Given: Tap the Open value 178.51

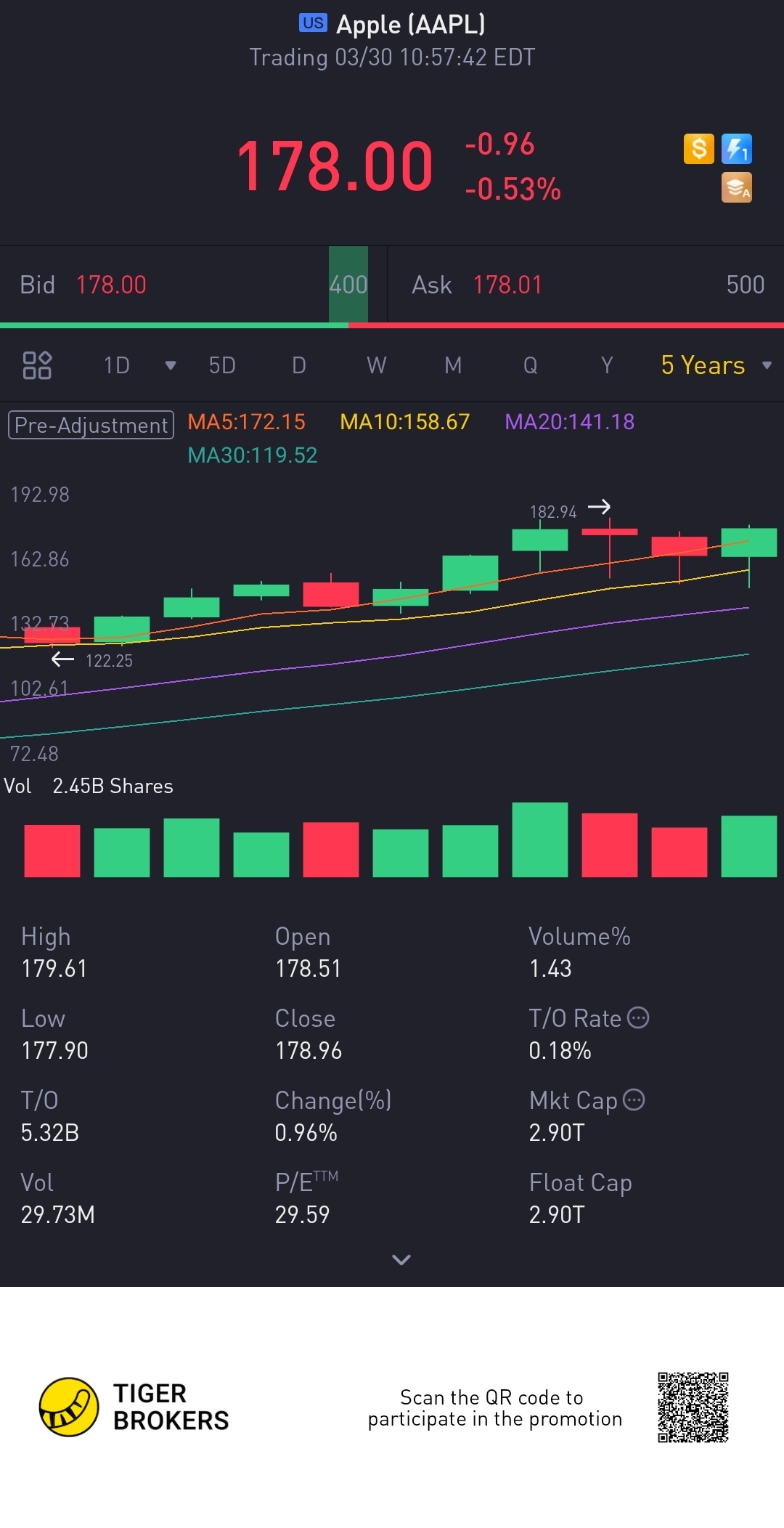Looking at the screenshot, I should coord(308,969).
